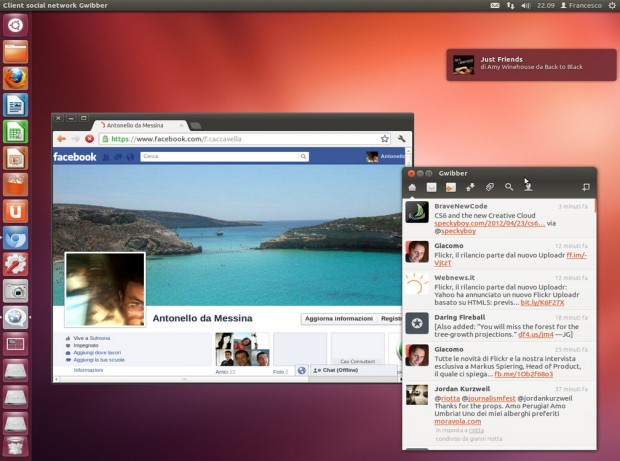Open the Amici 22 friends link
Image resolution: width=620 pixels, height=461 pixels.
click(x=225, y=372)
